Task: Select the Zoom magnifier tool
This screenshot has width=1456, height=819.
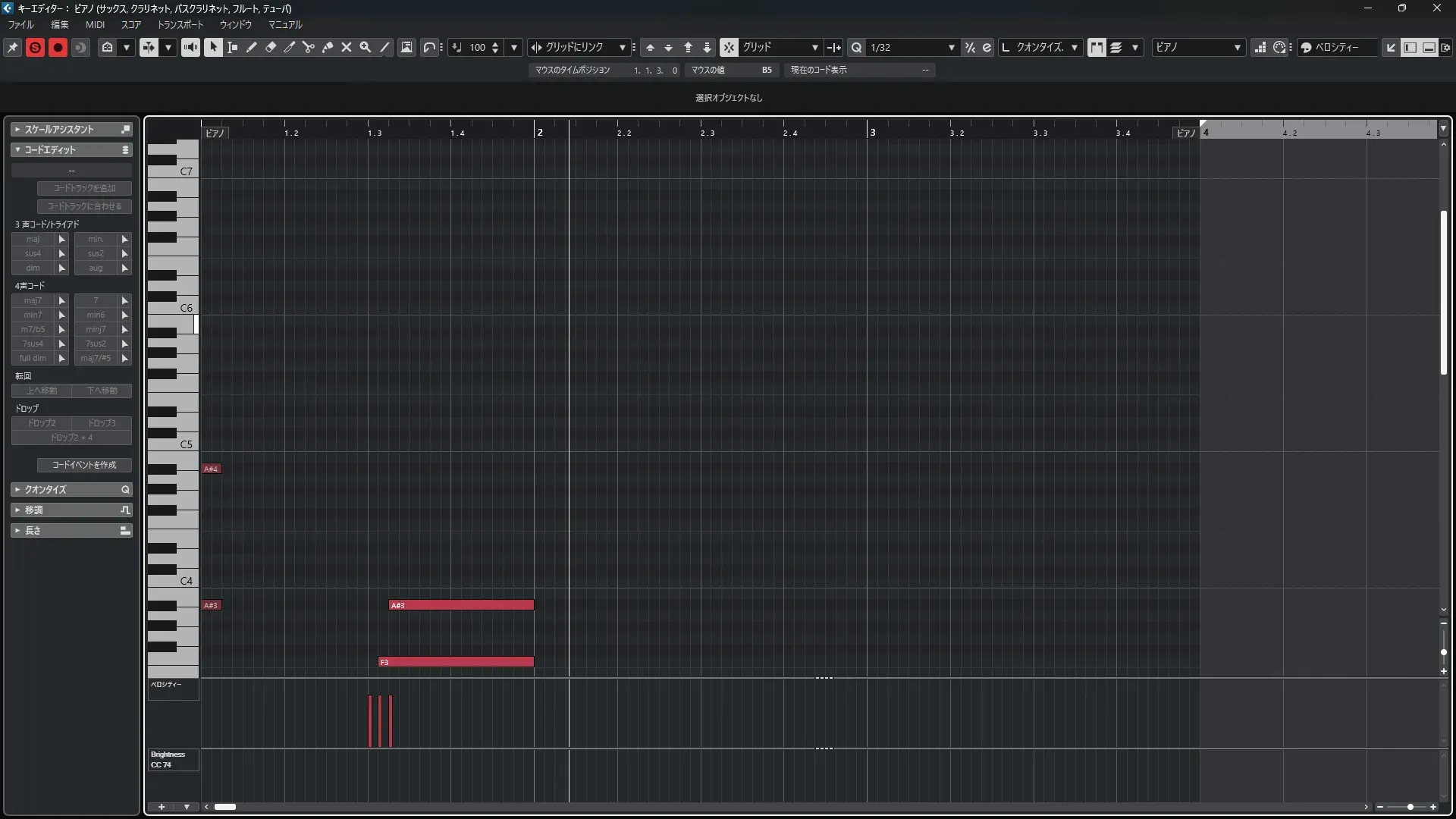Action: click(366, 47)
